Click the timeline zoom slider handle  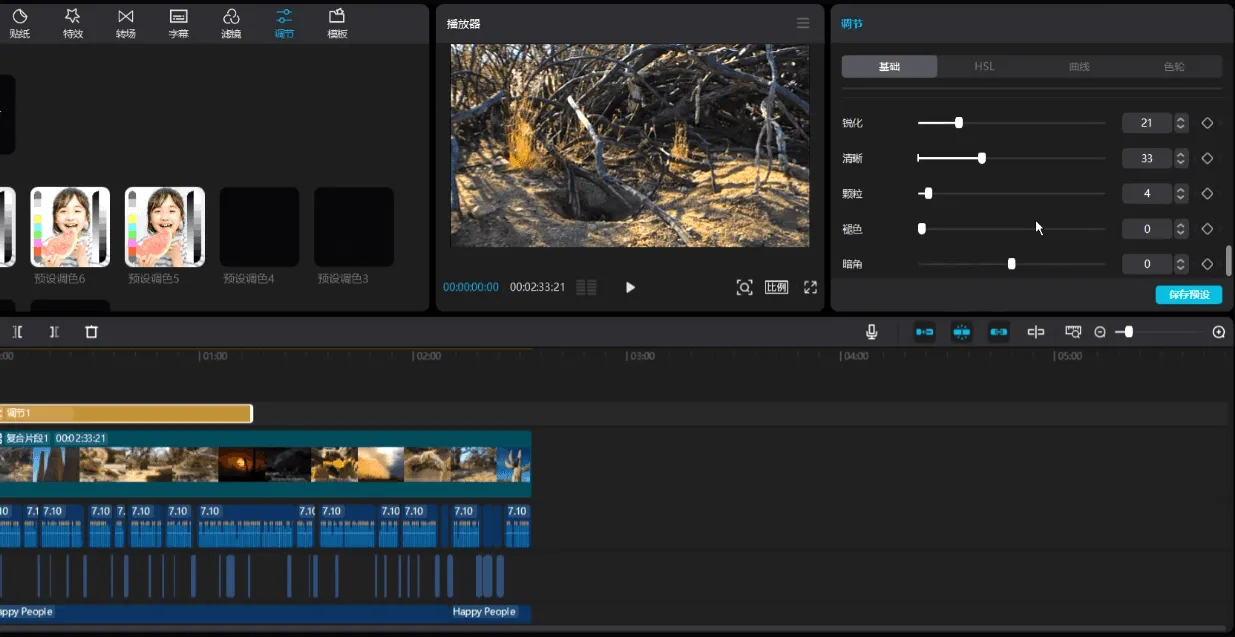[x=1129, y=332]
